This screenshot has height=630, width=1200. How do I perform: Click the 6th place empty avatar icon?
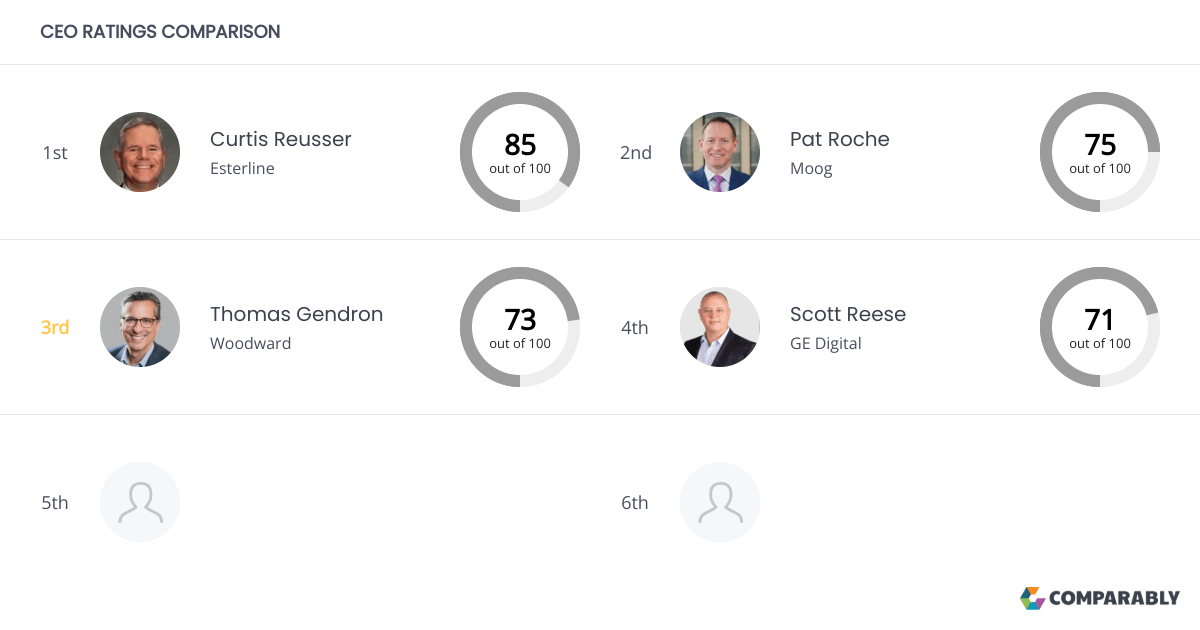coord(720,502)
